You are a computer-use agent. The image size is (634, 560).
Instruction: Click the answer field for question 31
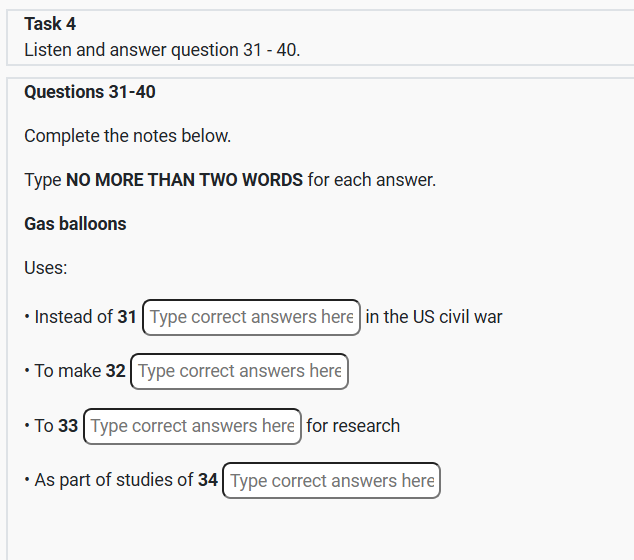(251, 317)
